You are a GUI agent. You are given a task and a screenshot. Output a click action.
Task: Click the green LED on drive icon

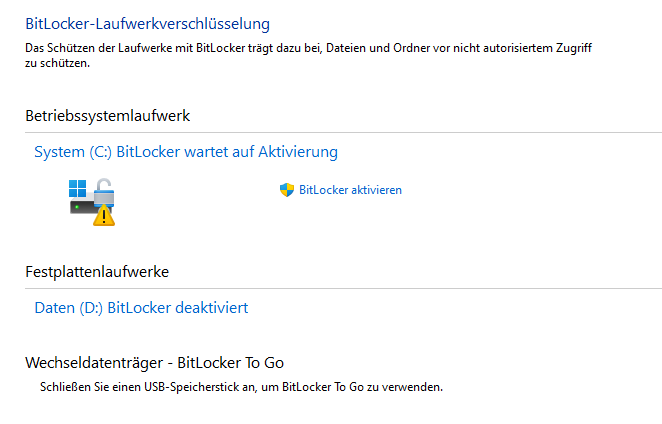click(x=77, y=207)
